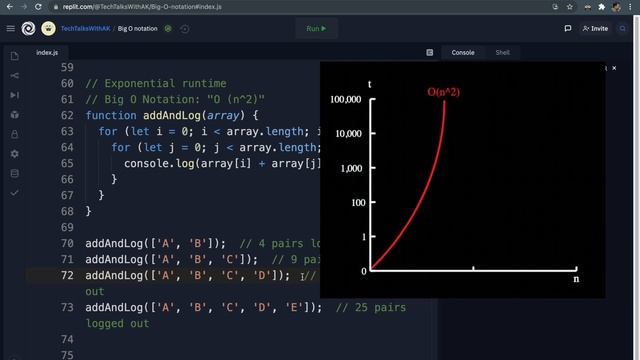Click console.log on line 65
Screen dimensions: 640x360
(159, 164)
